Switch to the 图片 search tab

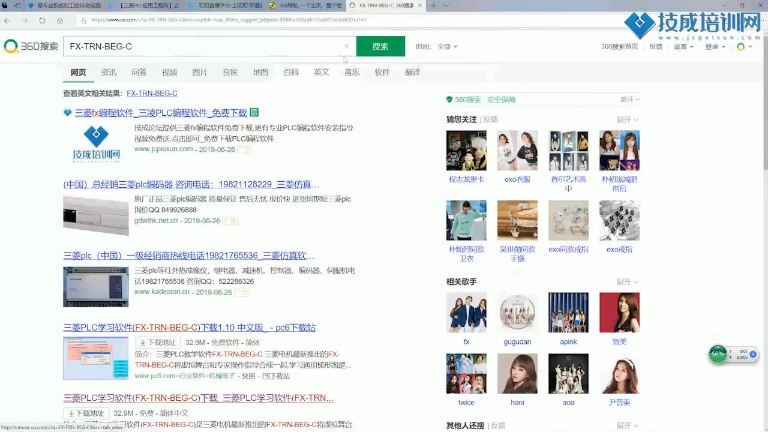click(200, 72)
